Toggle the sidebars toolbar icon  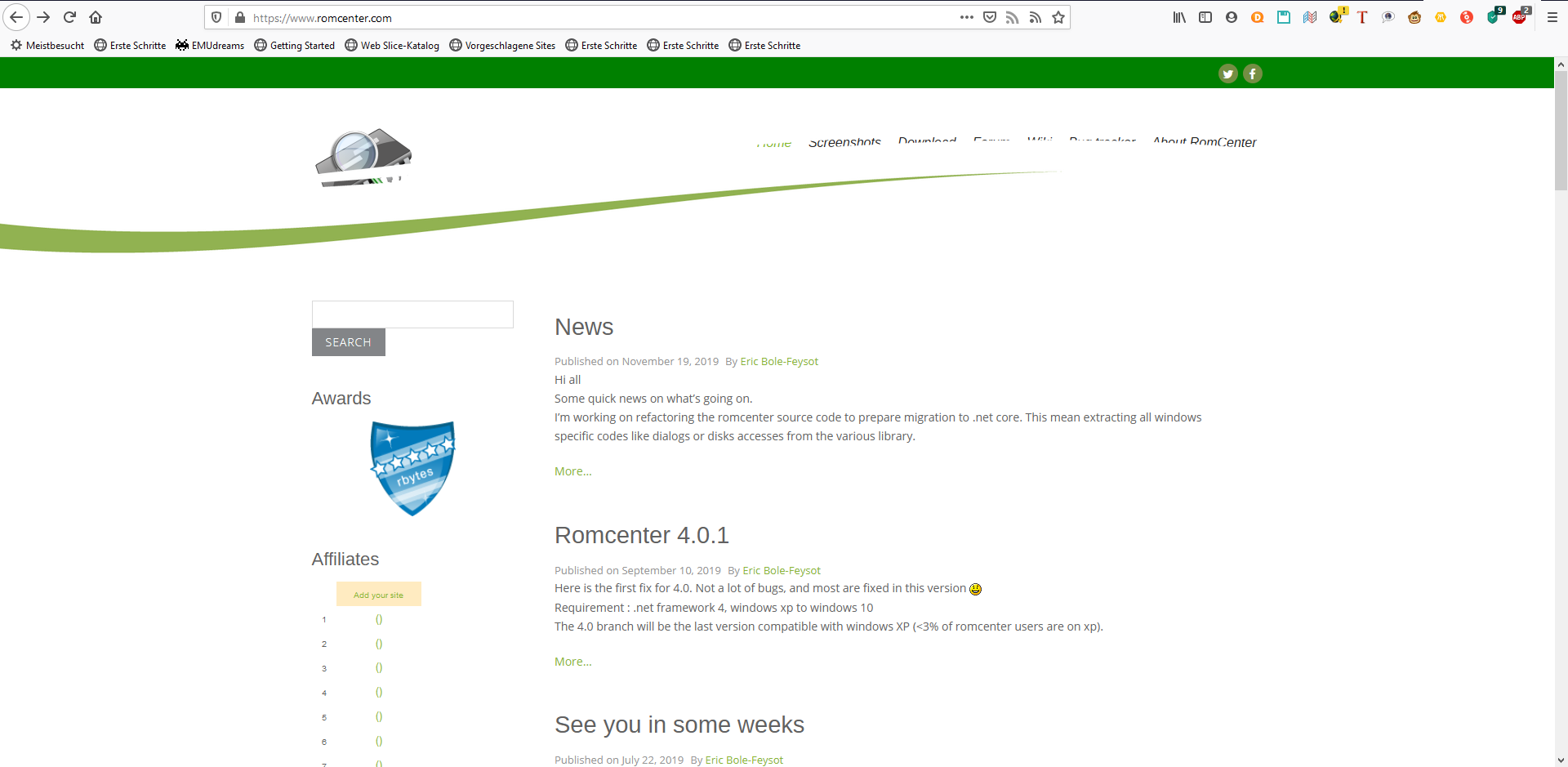click(x=1205, y=17)
